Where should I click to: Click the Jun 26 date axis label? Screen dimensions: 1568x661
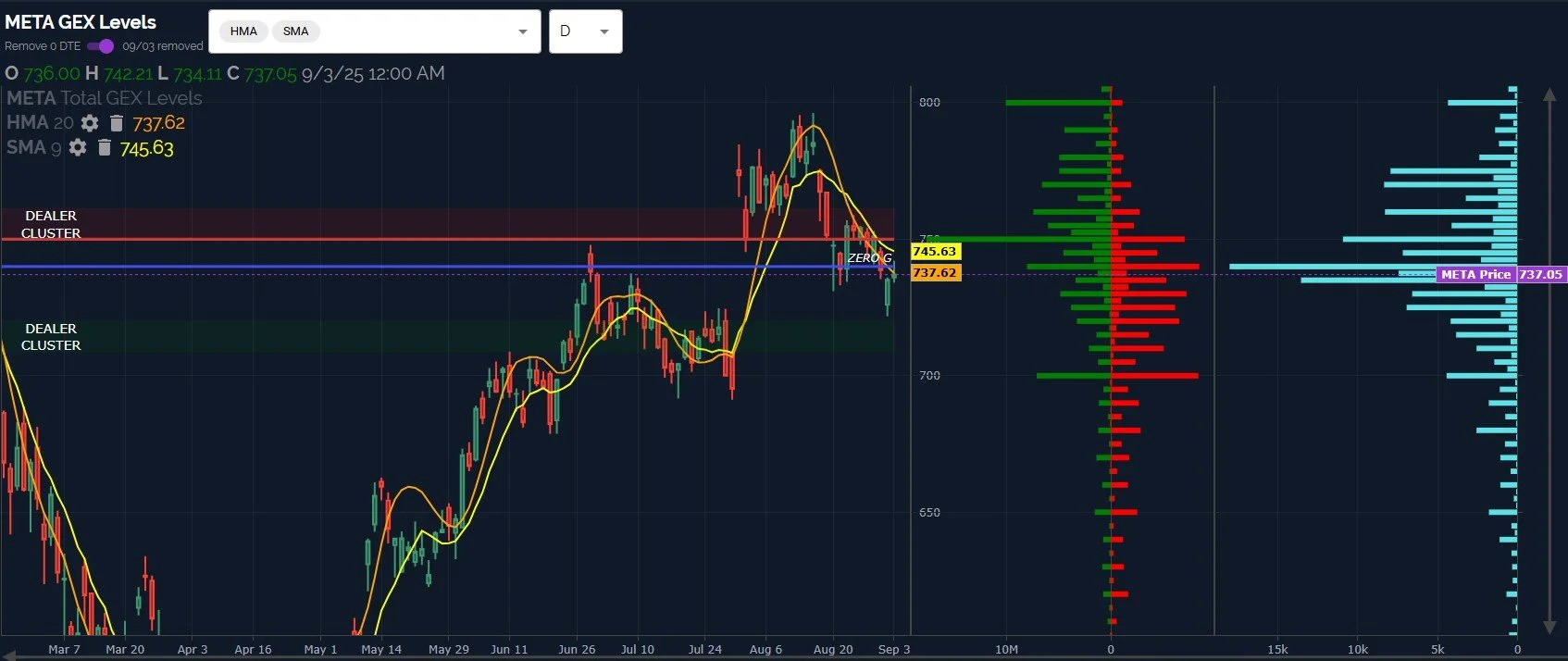577,649
